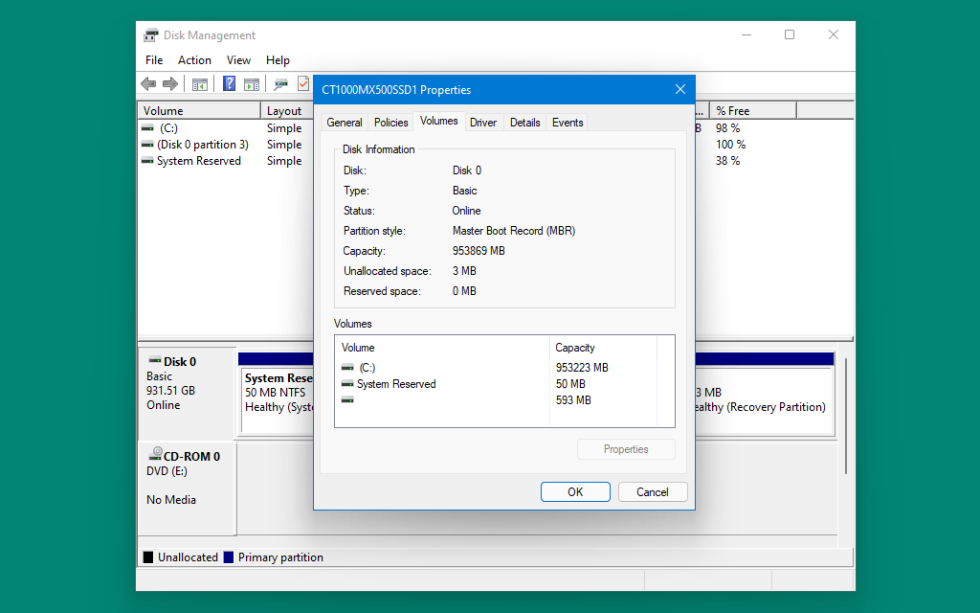Switch to the Policies tab
980x613 pixels.
[390, 121]
